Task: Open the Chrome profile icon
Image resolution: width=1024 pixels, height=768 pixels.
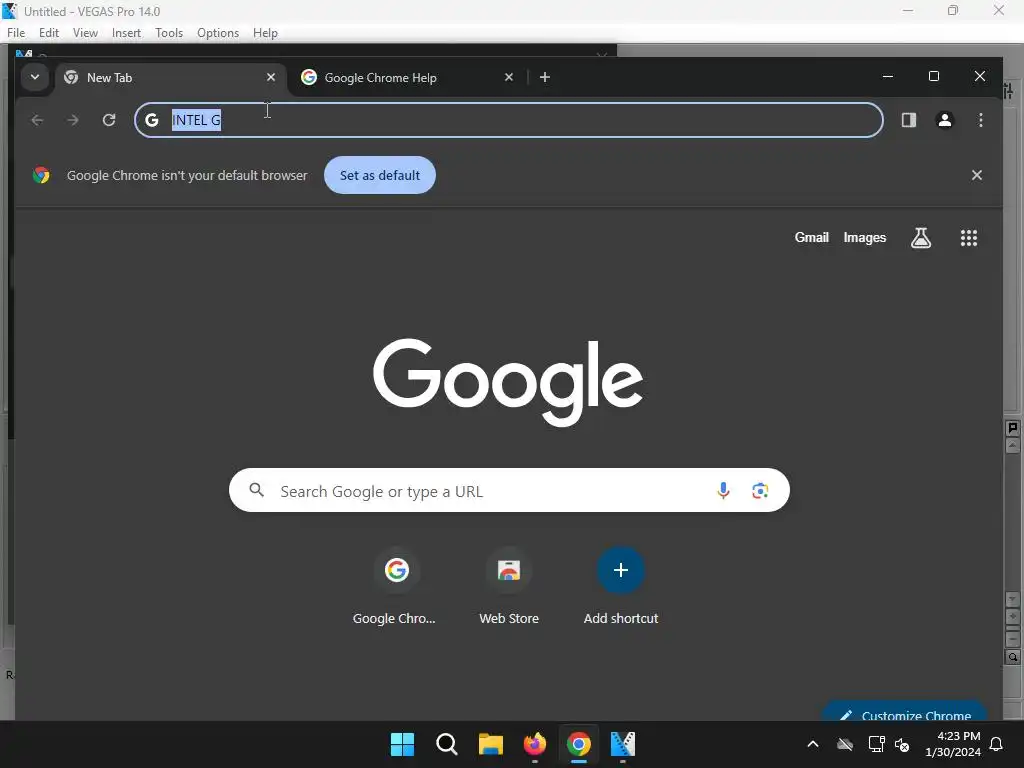Action: click(944, 120)
